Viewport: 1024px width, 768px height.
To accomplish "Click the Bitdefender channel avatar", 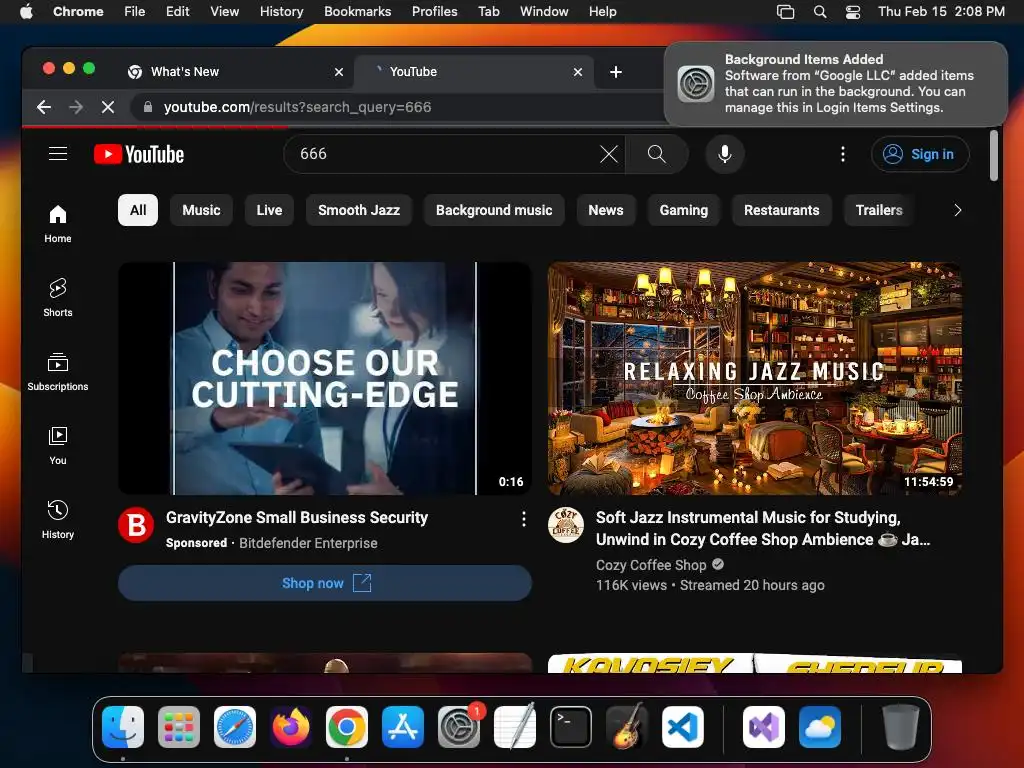I will point(136,525).
